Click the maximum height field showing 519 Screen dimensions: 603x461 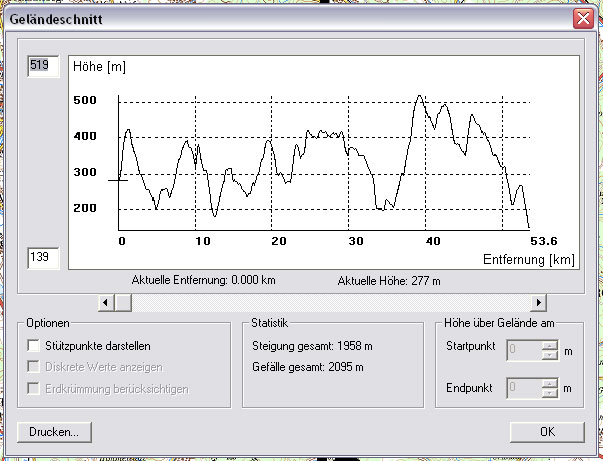click(43, 66)
